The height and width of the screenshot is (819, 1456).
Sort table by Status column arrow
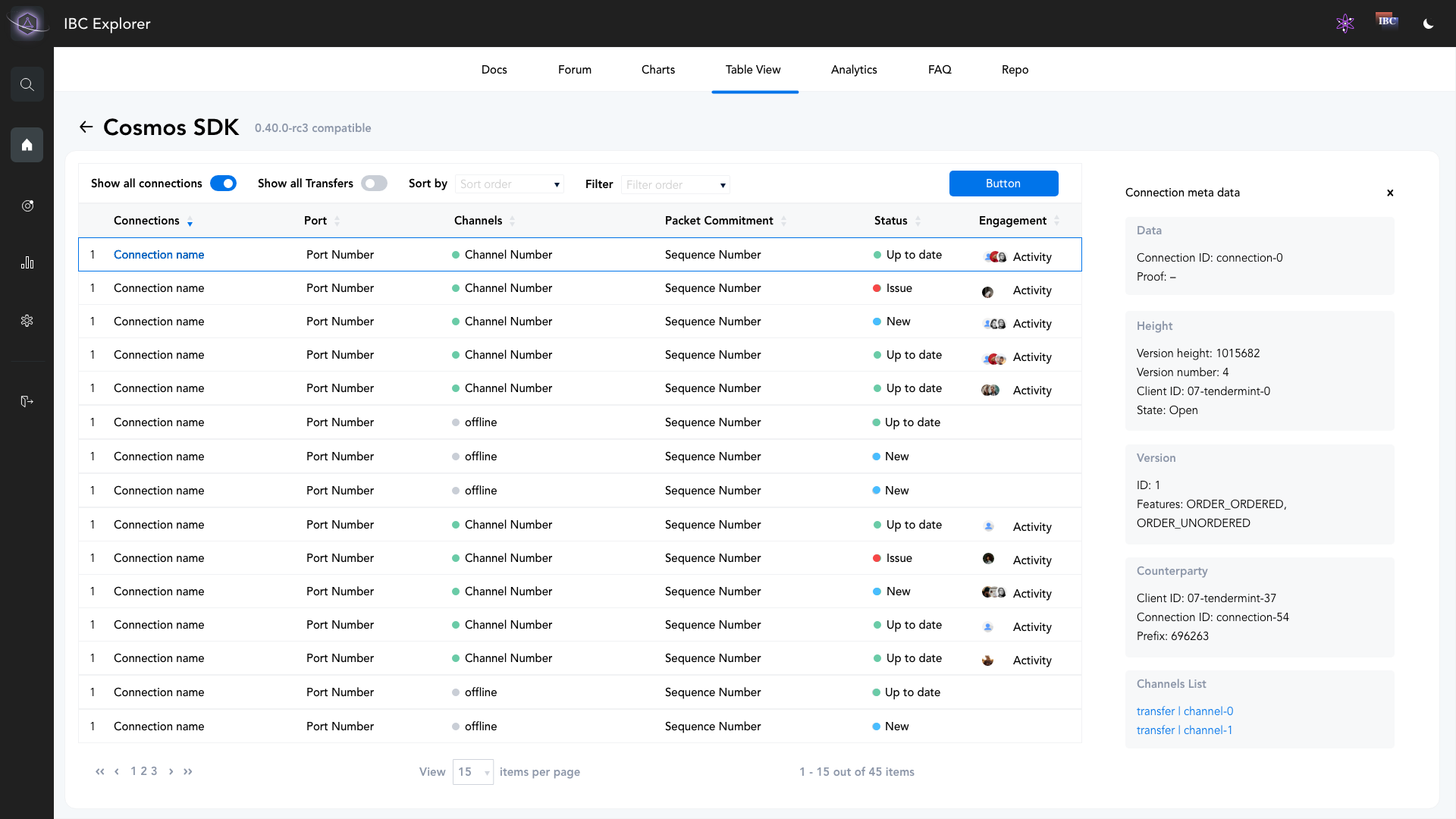918,221
